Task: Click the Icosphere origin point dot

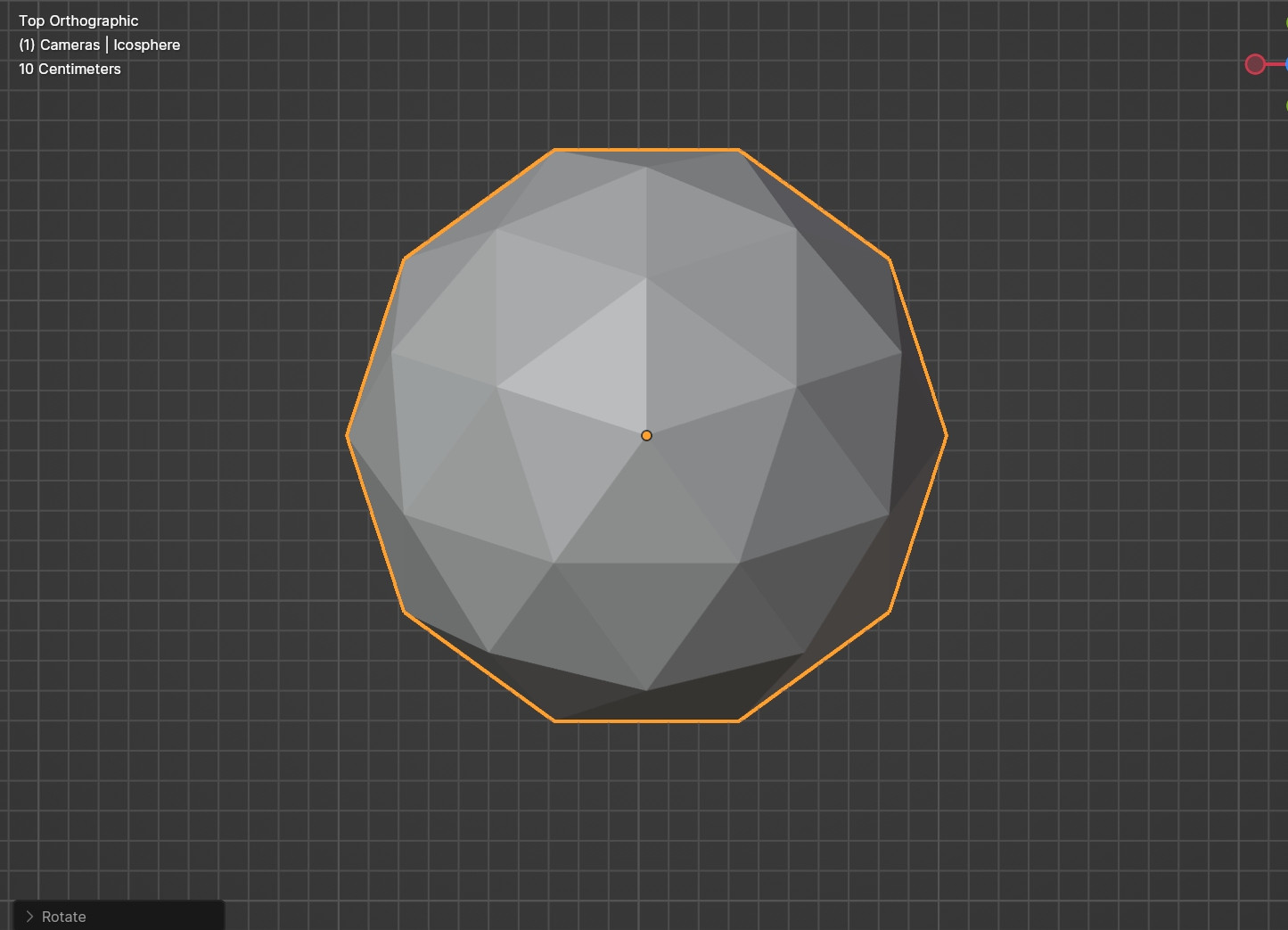Action: pyautogui.click(x=646, y=435)
